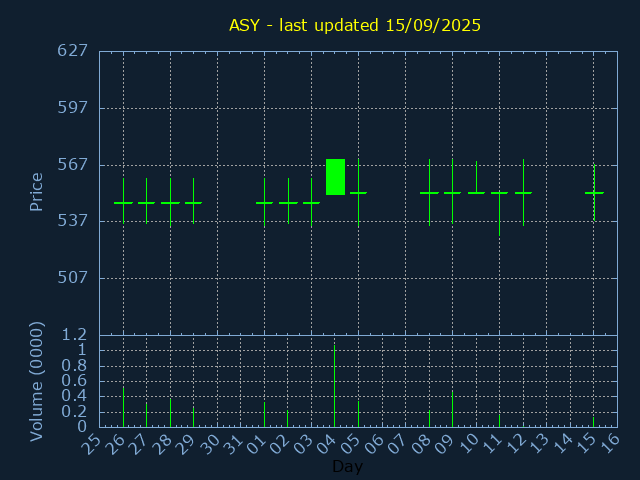The width and height of the screenshot is (640, 480).
Task: Click the 0.4 volume axis value
Action: click(74, 396)
